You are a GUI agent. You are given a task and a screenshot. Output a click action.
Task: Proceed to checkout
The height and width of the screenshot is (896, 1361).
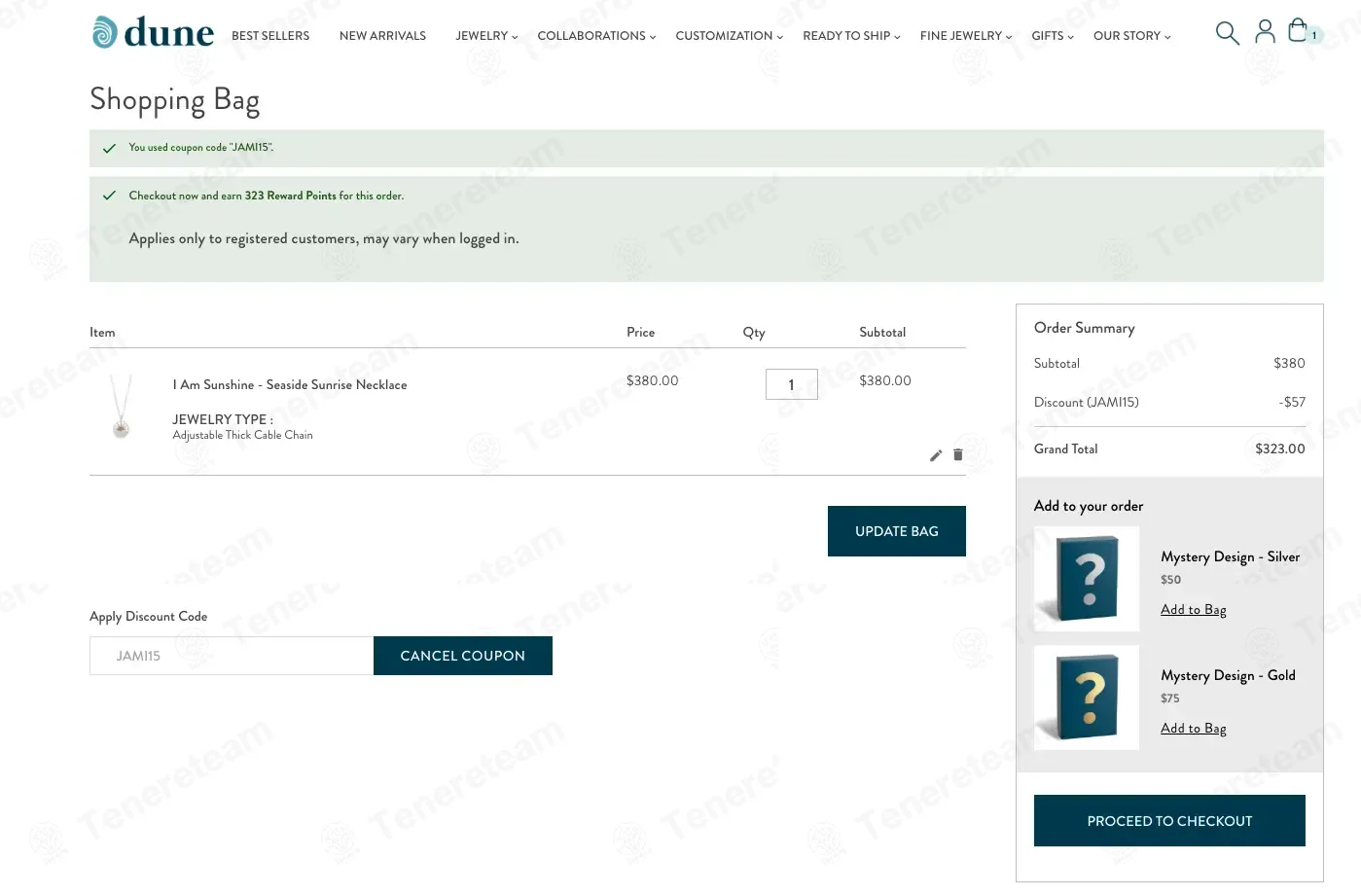coord(1169,821)
